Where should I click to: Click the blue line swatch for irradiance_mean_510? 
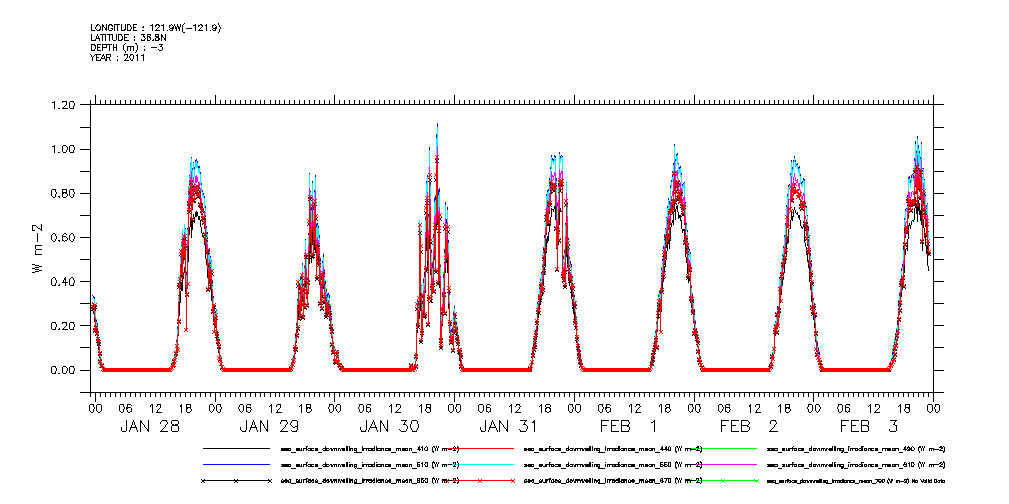coord(238,466)
